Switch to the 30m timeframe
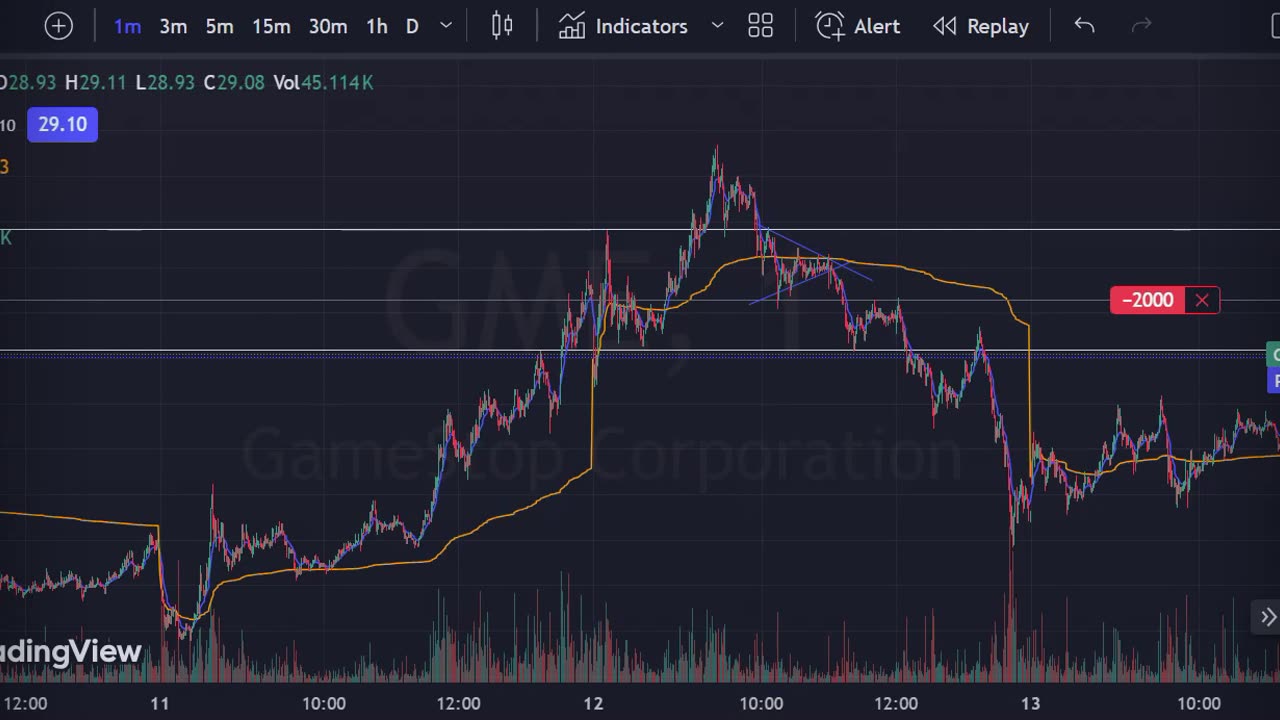This screenshot has width=1280, height=720. tap(327, 27)
